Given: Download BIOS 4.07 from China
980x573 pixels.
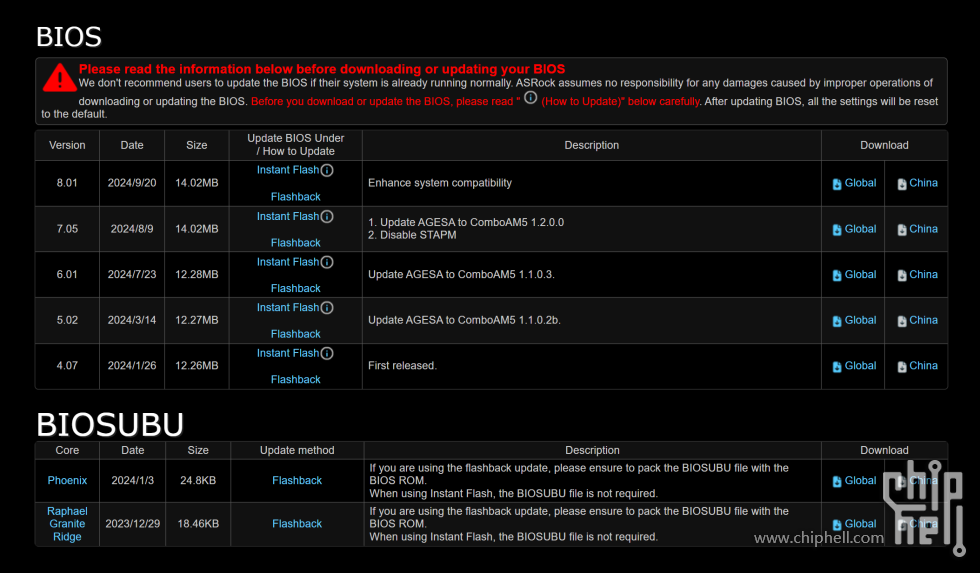Looking at the screenshot, I should click(918, 366).
